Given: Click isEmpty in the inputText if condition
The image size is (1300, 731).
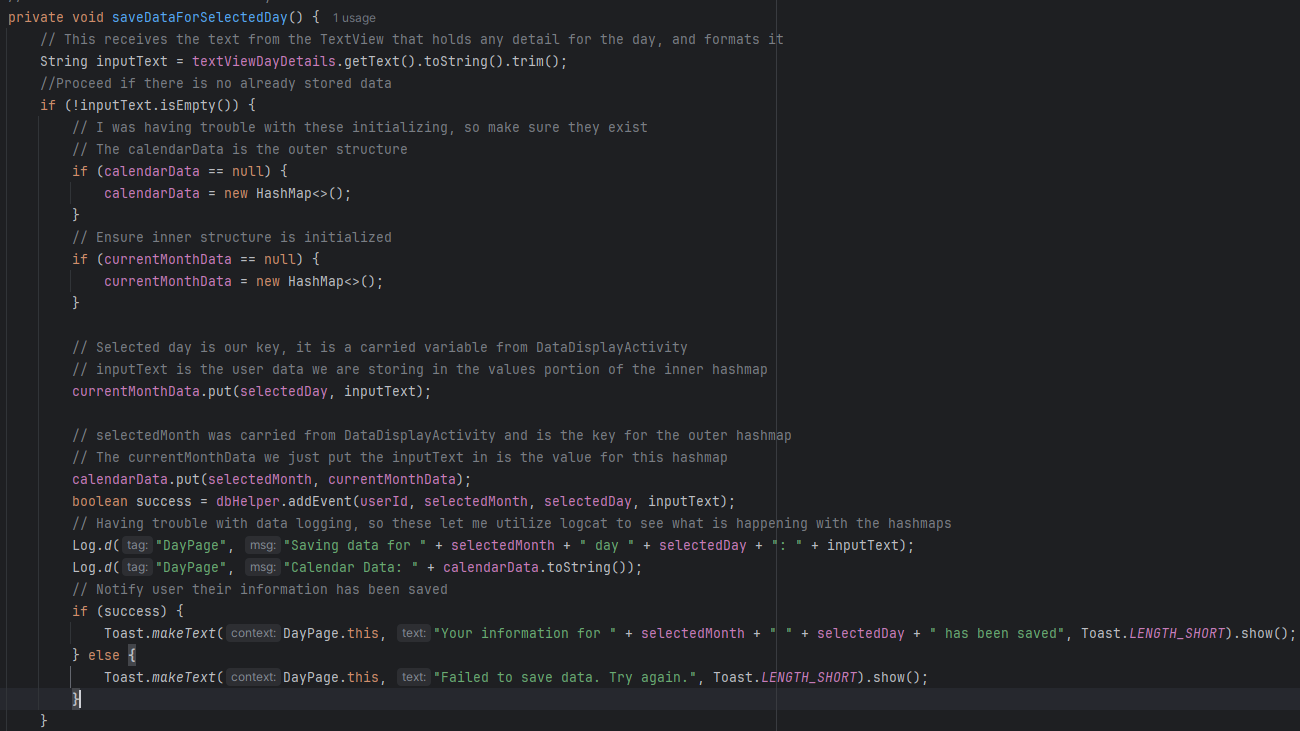Looking at the screenshot, I should [188, 105].
